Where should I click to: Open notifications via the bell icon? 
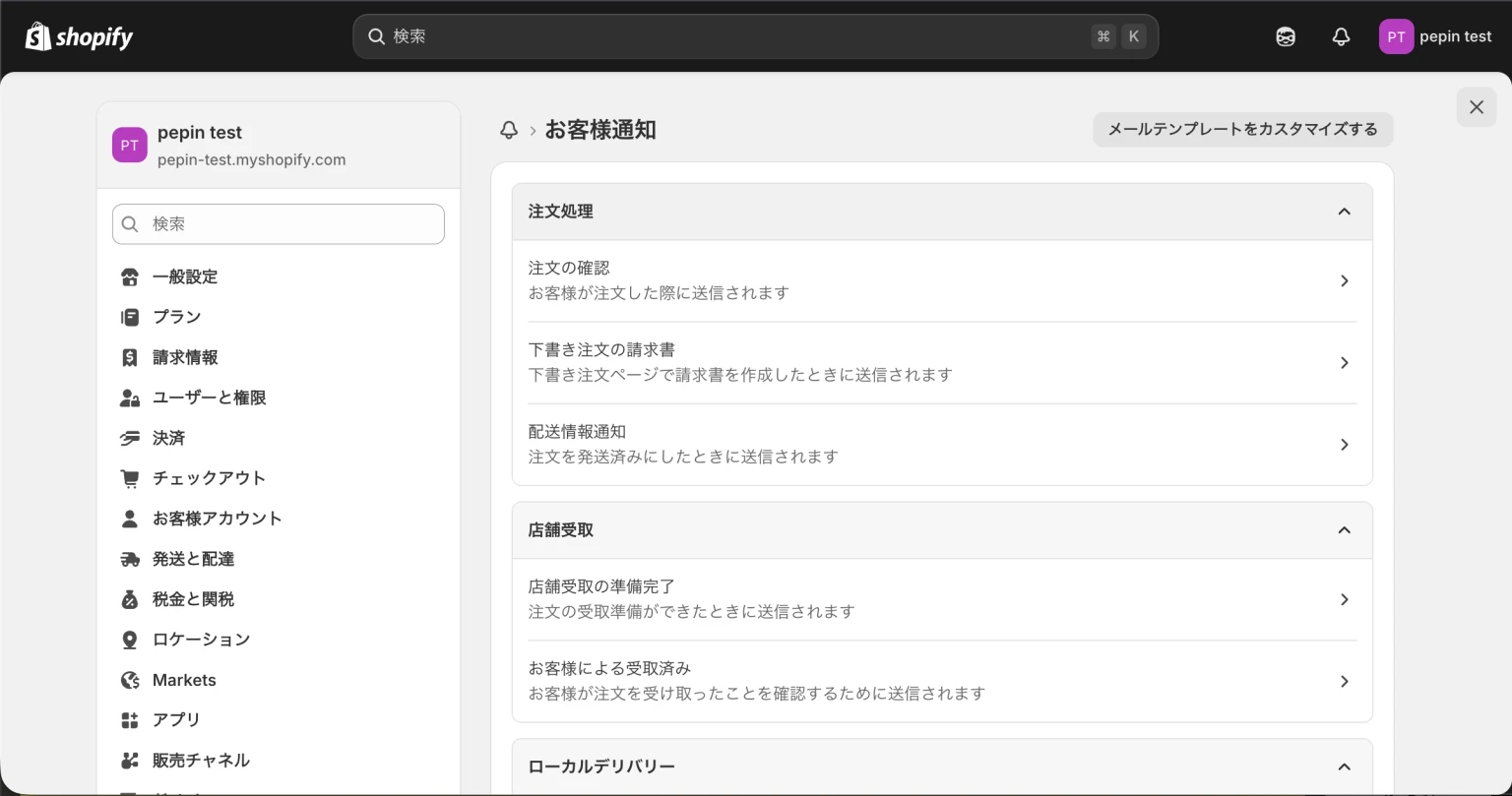coord(1340,36)
